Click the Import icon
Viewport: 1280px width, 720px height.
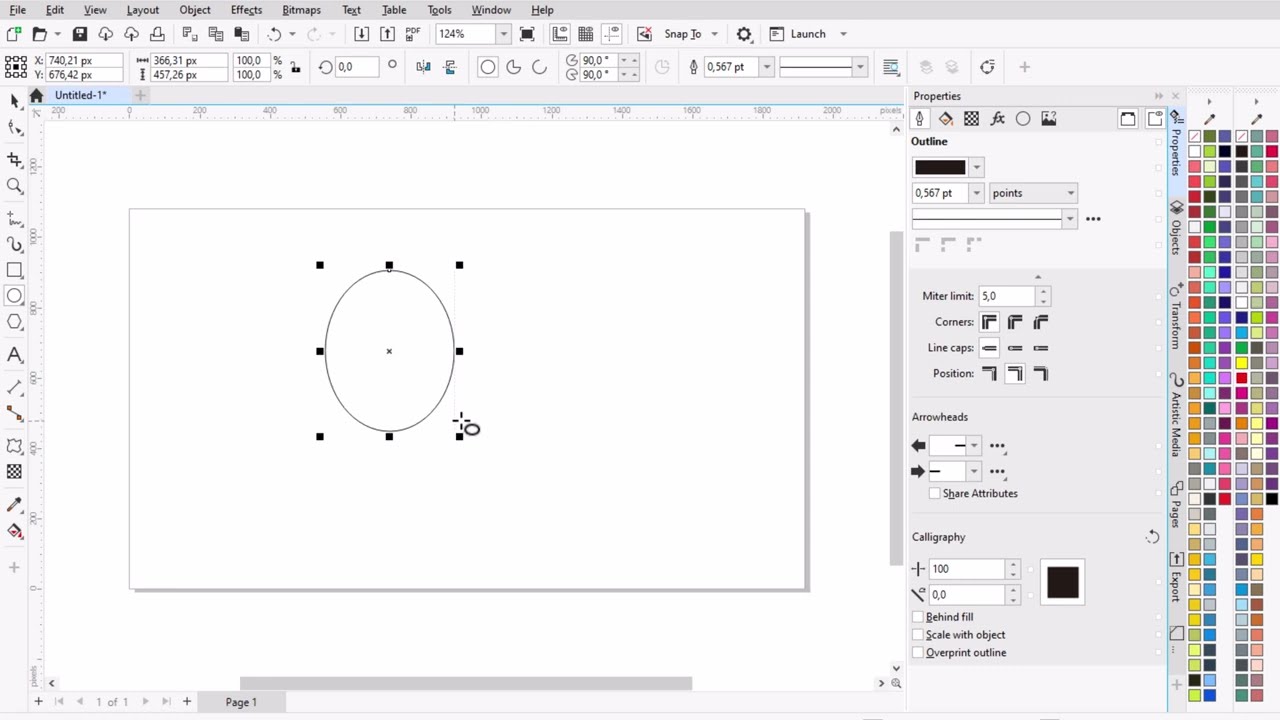[361, 34]
